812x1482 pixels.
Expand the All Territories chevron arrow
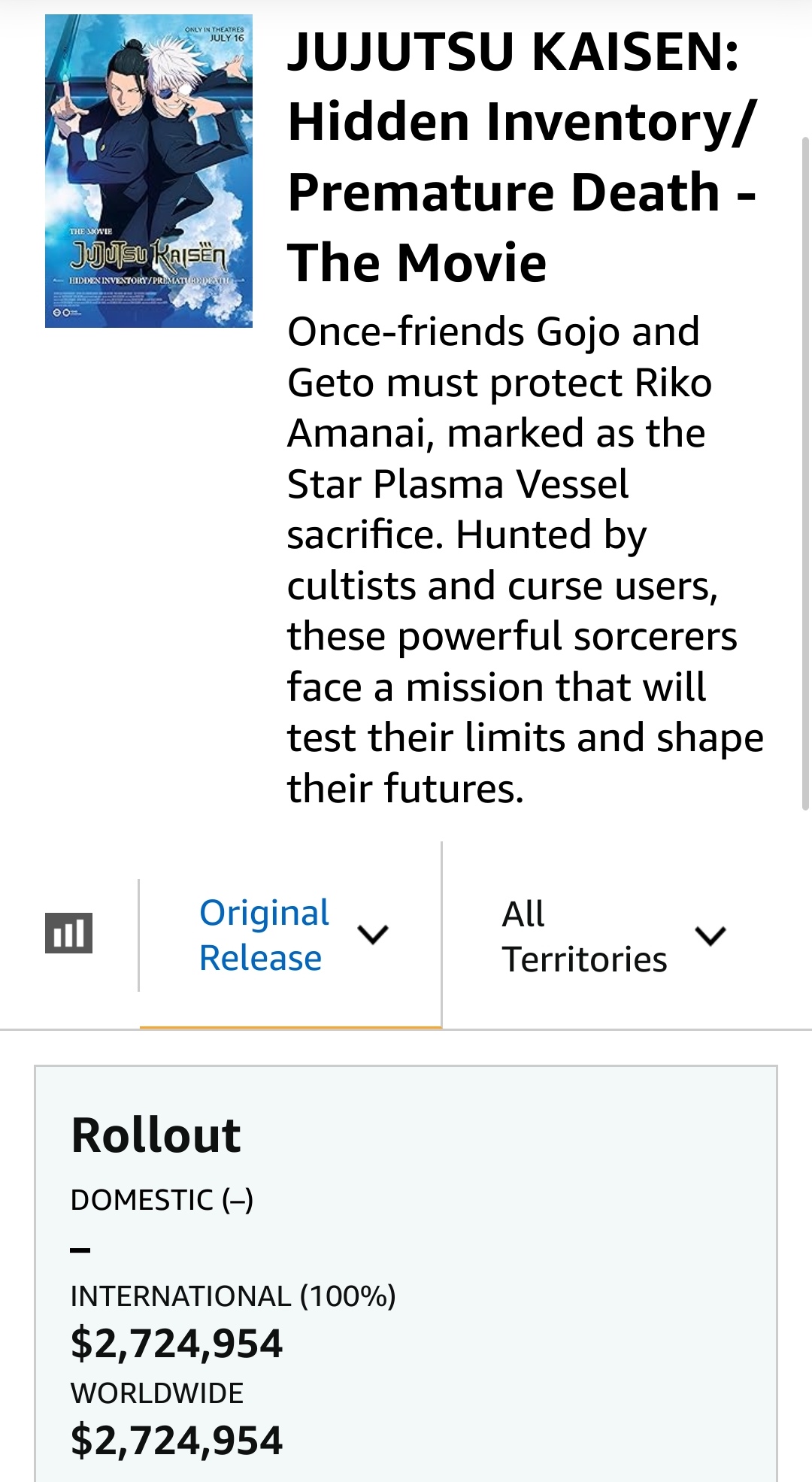[x=710, y=936]
